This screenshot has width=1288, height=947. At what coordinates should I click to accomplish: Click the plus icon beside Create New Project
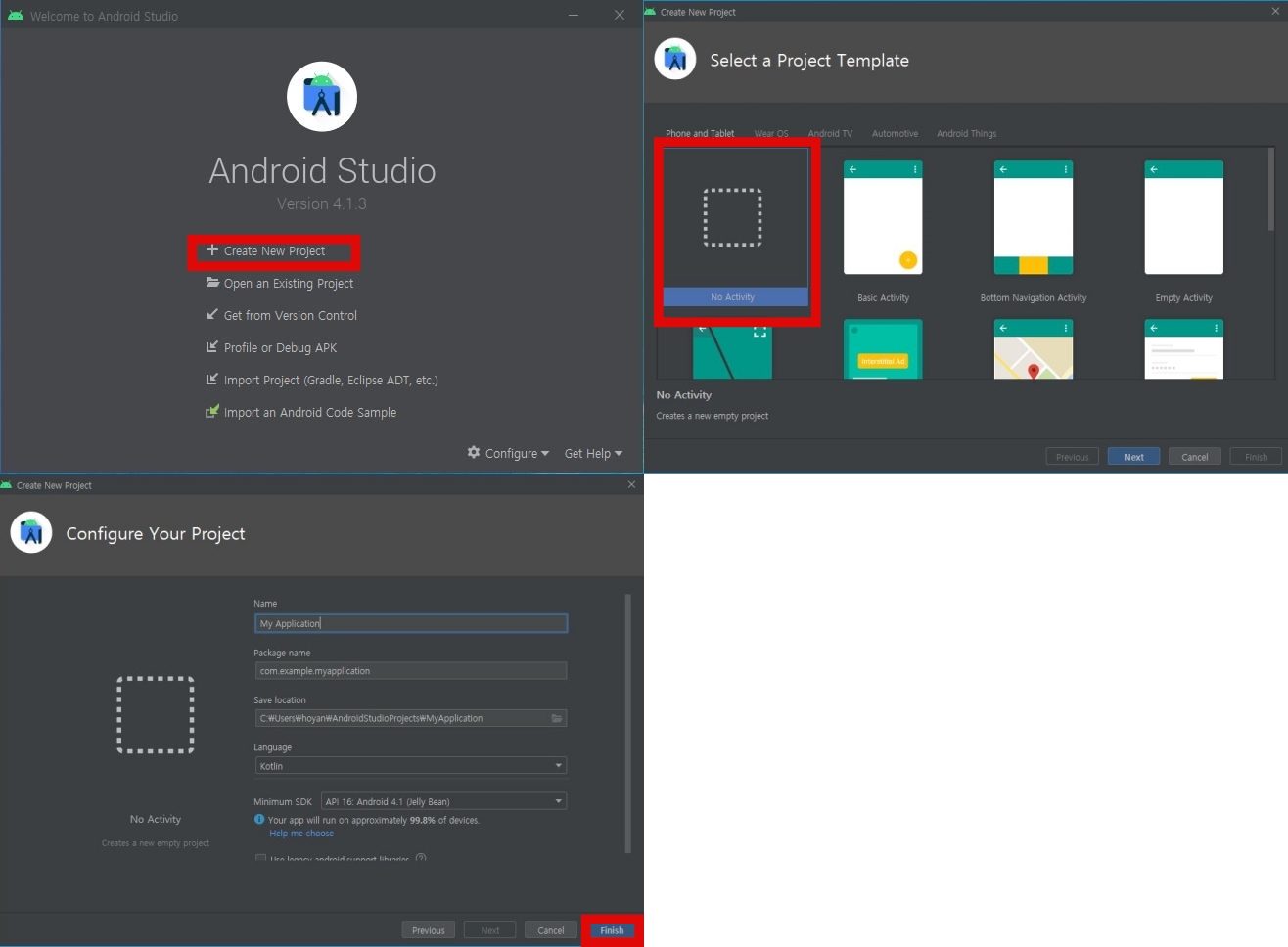coord(212,250)
